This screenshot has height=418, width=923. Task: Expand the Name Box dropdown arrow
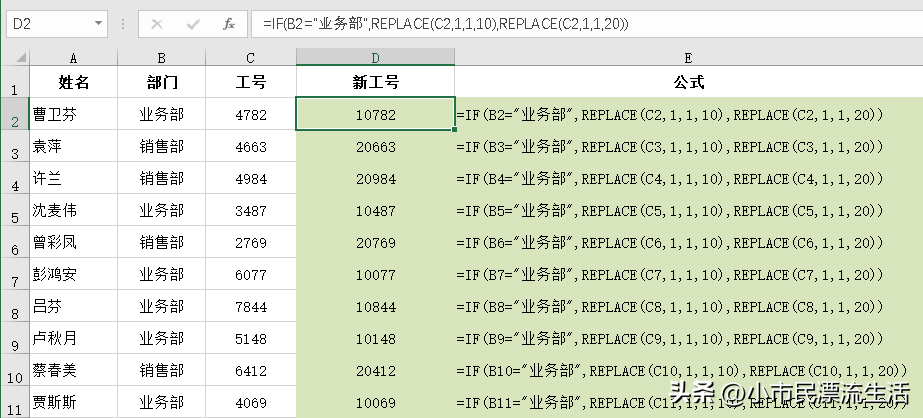[x=98, y=24]
